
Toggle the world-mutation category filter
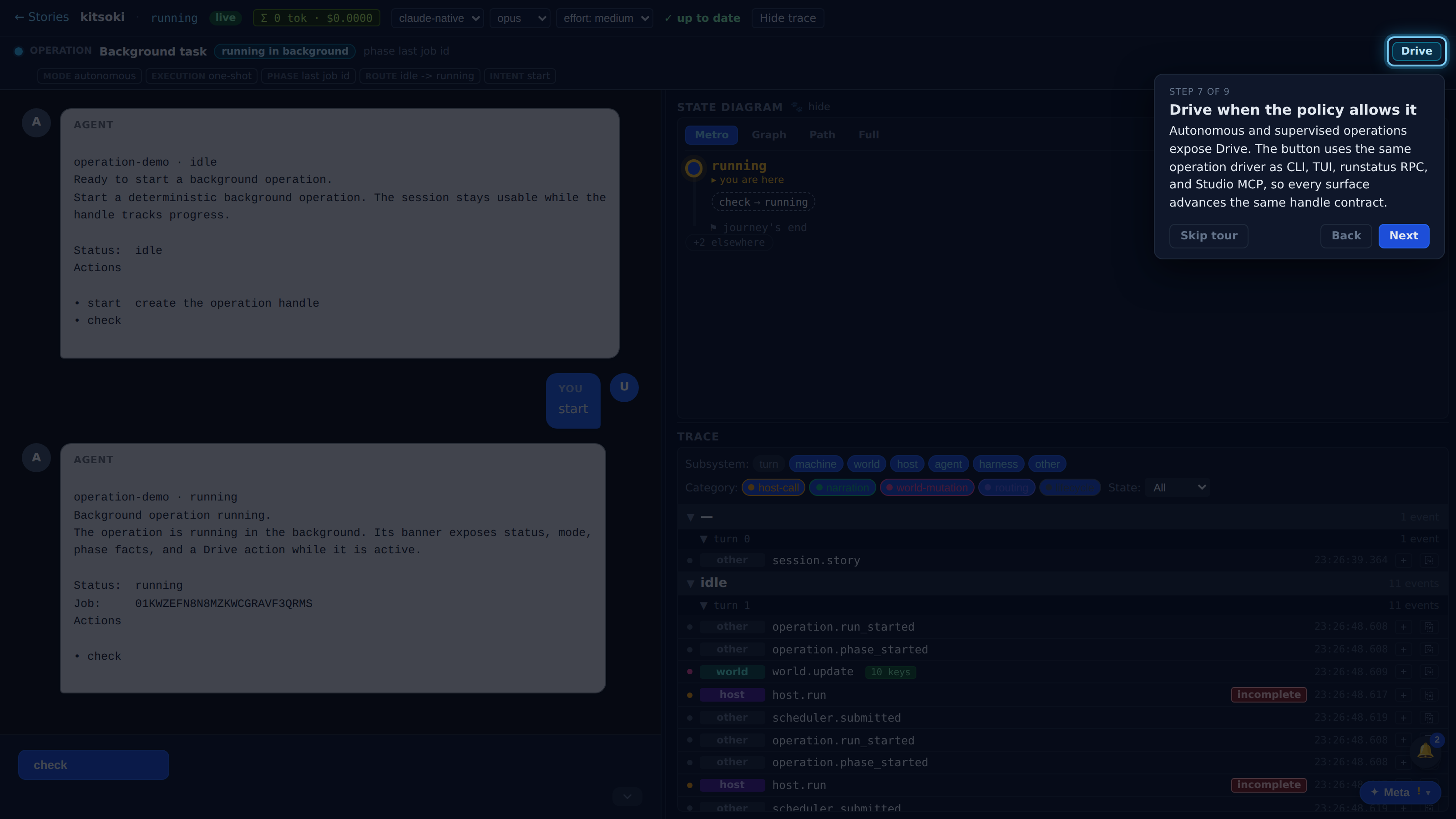pyautogui.click(x=927, y=488)
